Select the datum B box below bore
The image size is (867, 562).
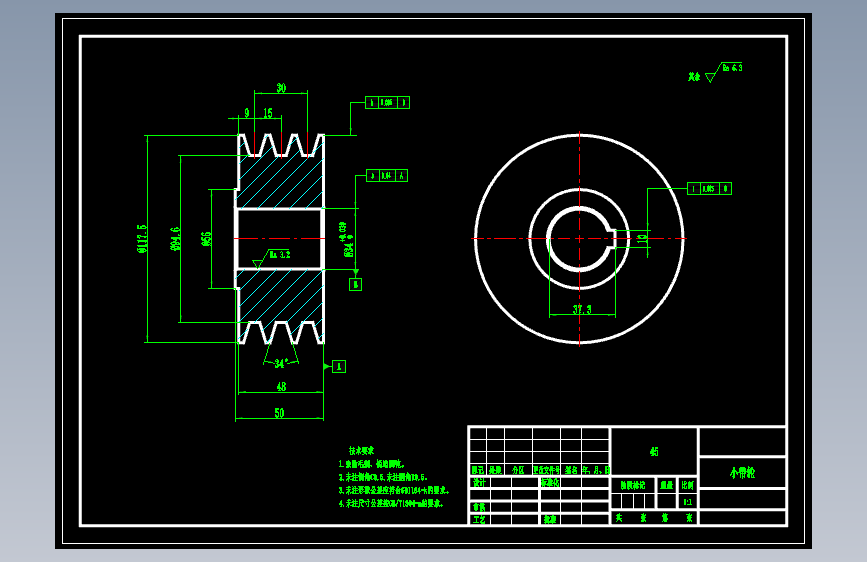coord(356,284)
